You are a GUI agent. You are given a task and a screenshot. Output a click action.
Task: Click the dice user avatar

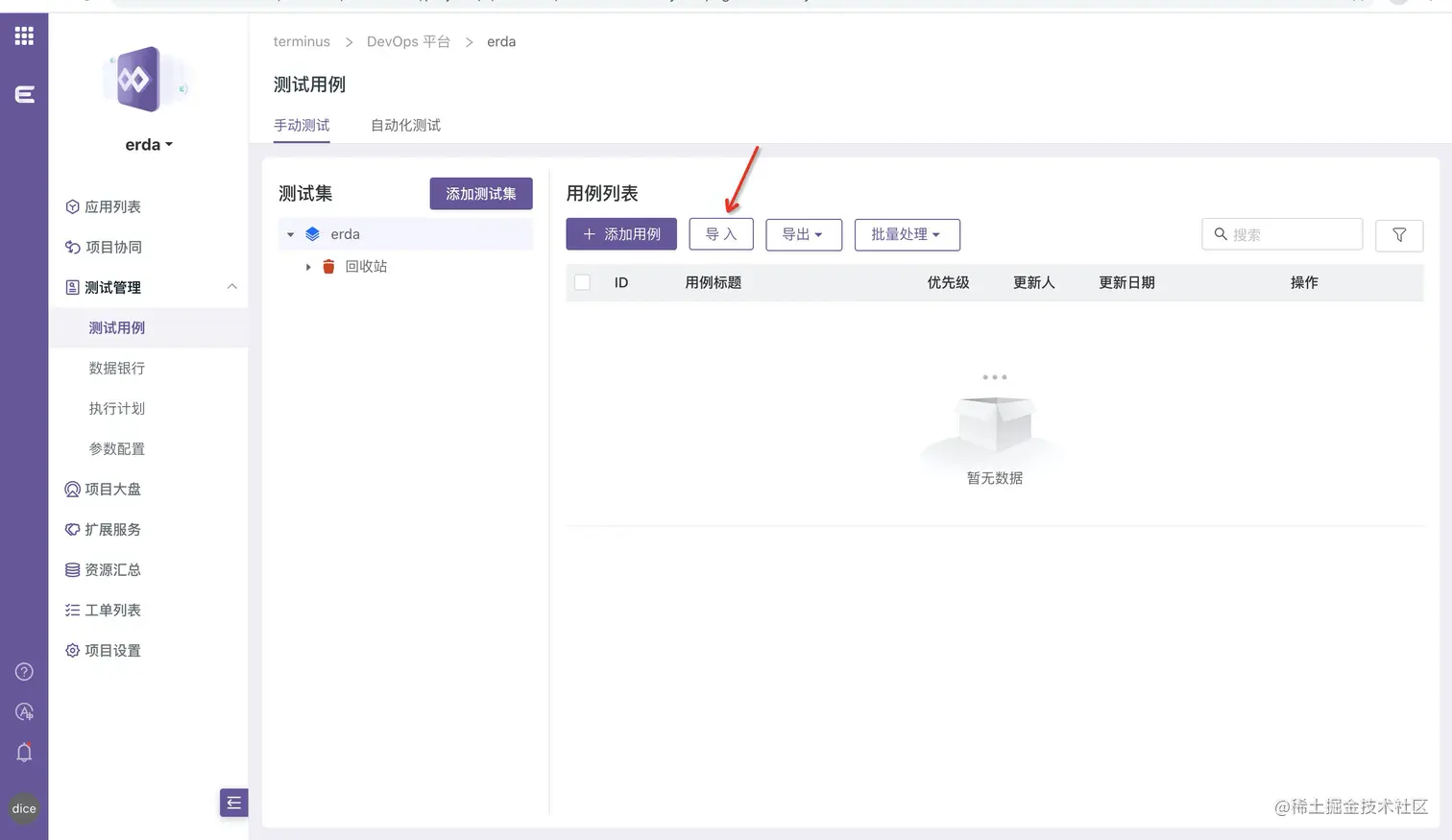(24, 808)
